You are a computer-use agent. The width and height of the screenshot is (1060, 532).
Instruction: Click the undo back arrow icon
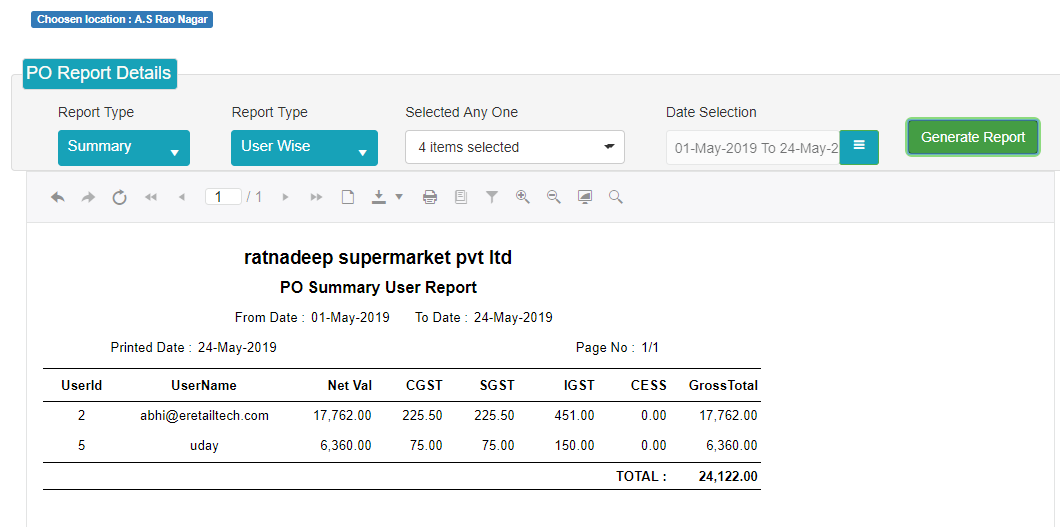(57, 197)
